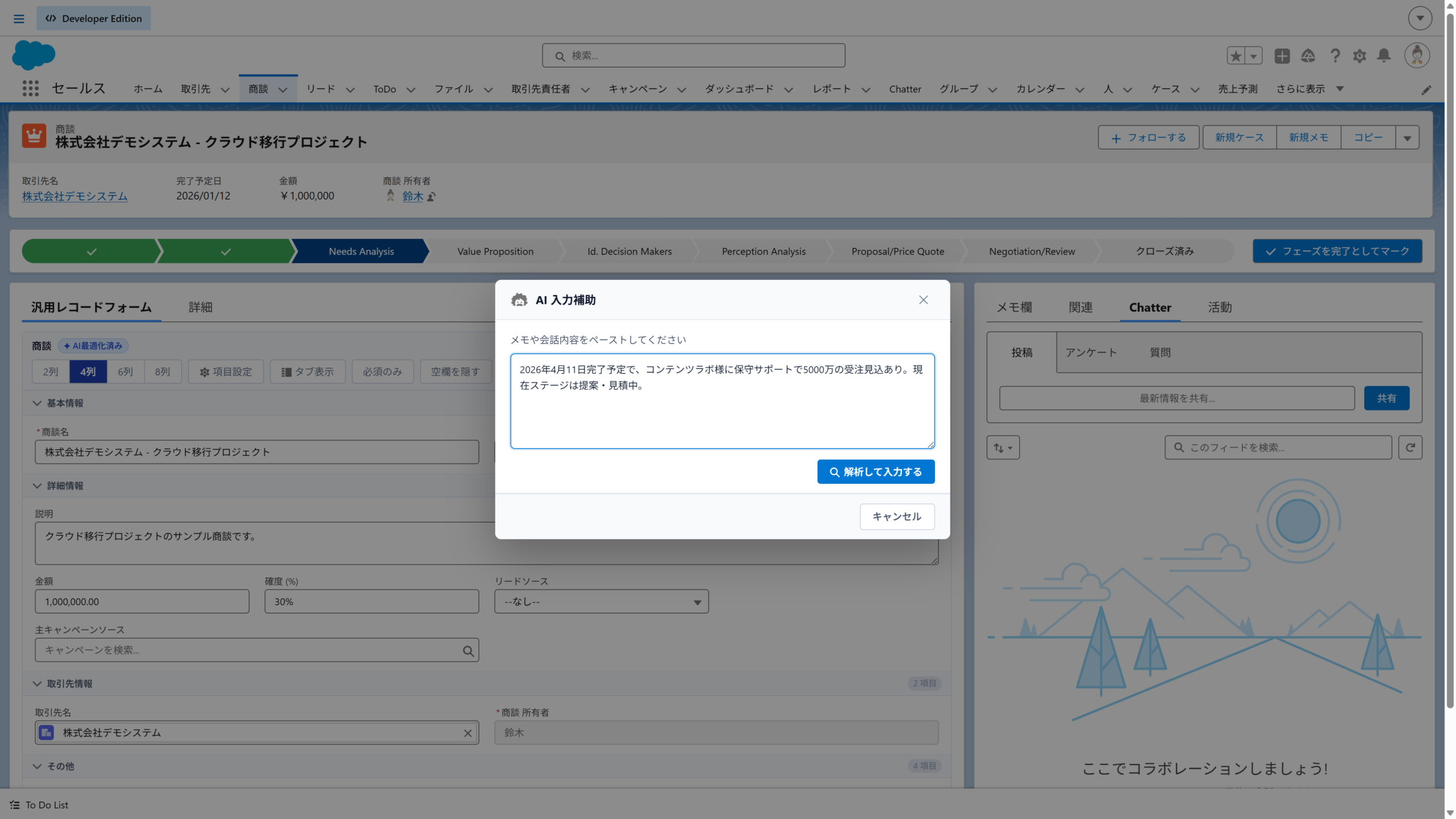This screenshot has height=819, width=1456.
Task: Switch layout to 6列 columns
Action: pyautogui.click(x=125, y=372)
